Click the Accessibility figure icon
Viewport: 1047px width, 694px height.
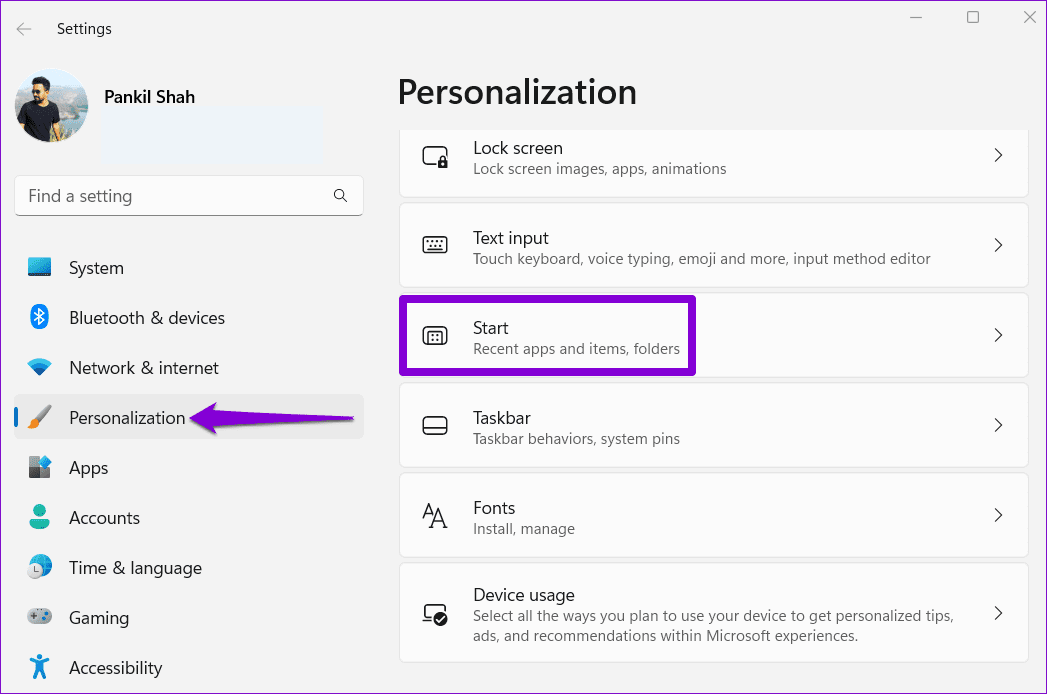pos(39,667)
